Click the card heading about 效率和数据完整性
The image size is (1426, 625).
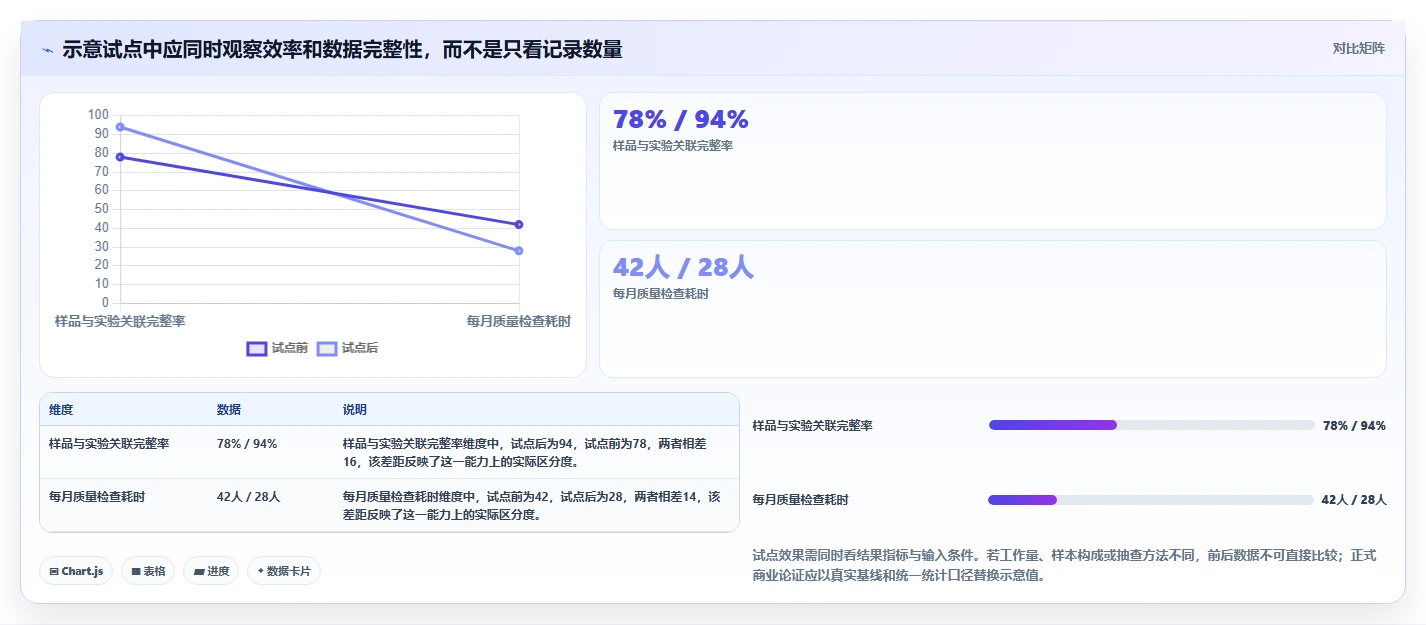[343, 50]
